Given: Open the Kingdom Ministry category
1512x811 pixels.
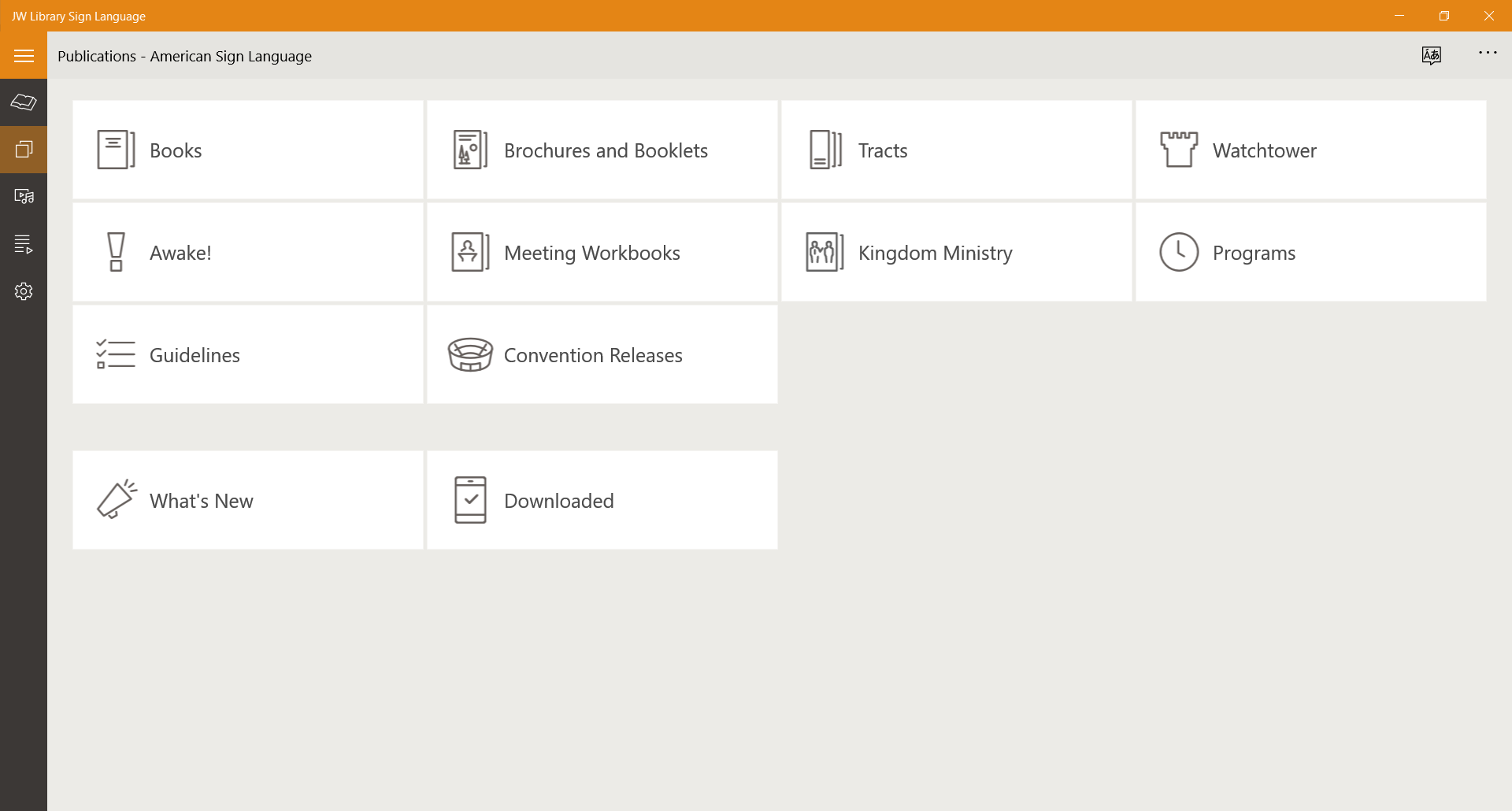Looking at the screenshot, I should 957,252.
